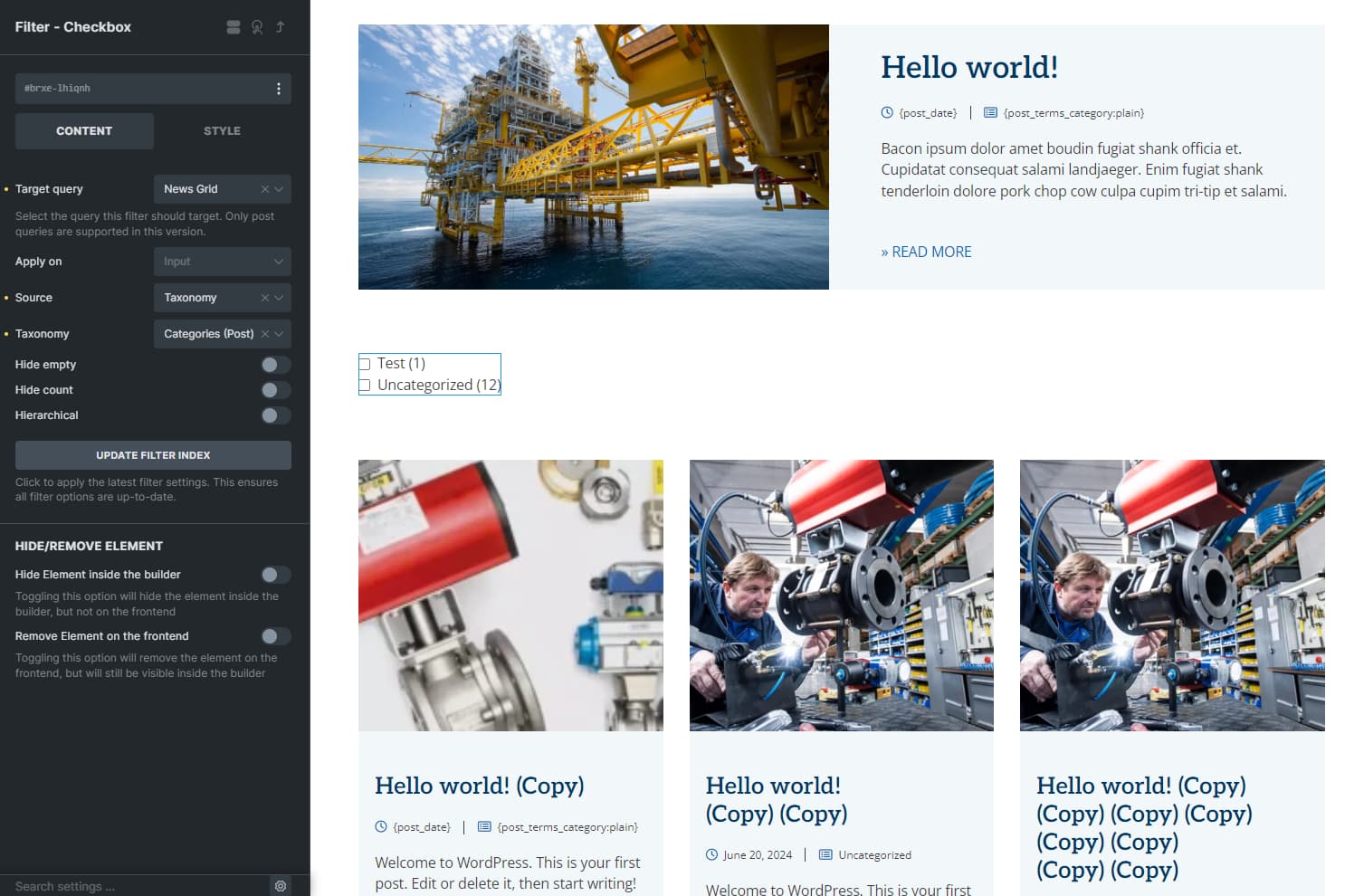Click the Uncategorized category text on second card
Screen dimensions: 1364x896
874,855
